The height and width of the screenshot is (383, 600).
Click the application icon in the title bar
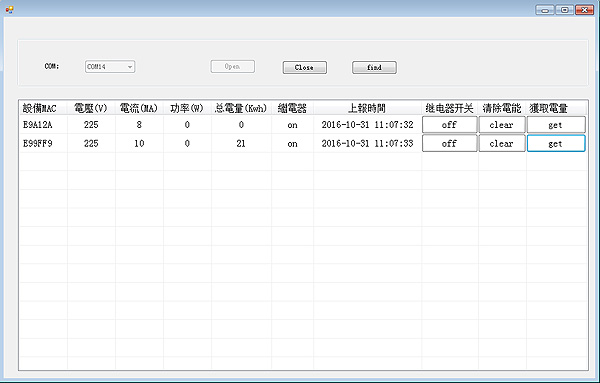pyautogui.click(x=9, y=10)
